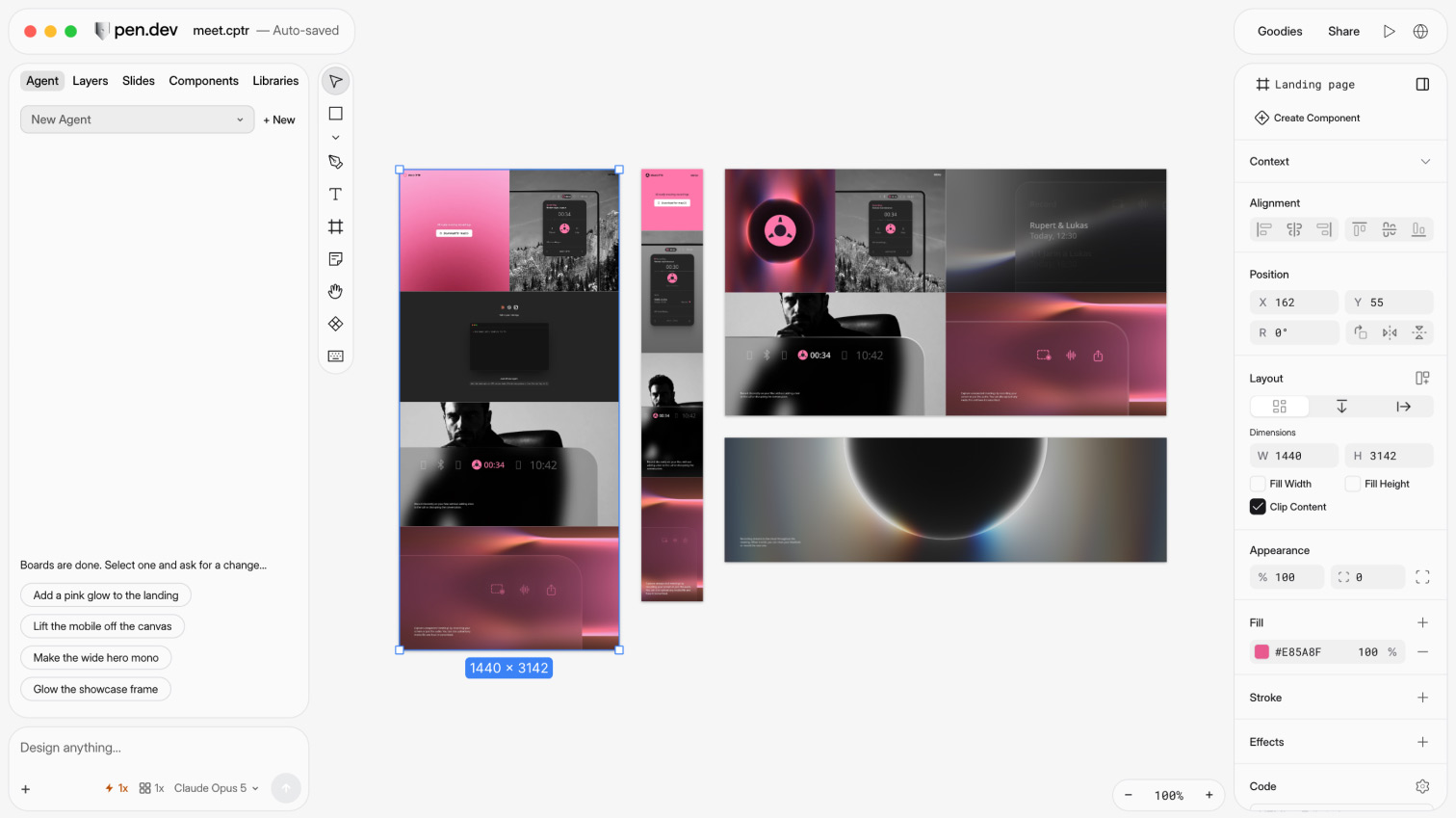1456x818 pixels.
Task: Align selection to horizontal center
Action: [x=1294, y=229]
